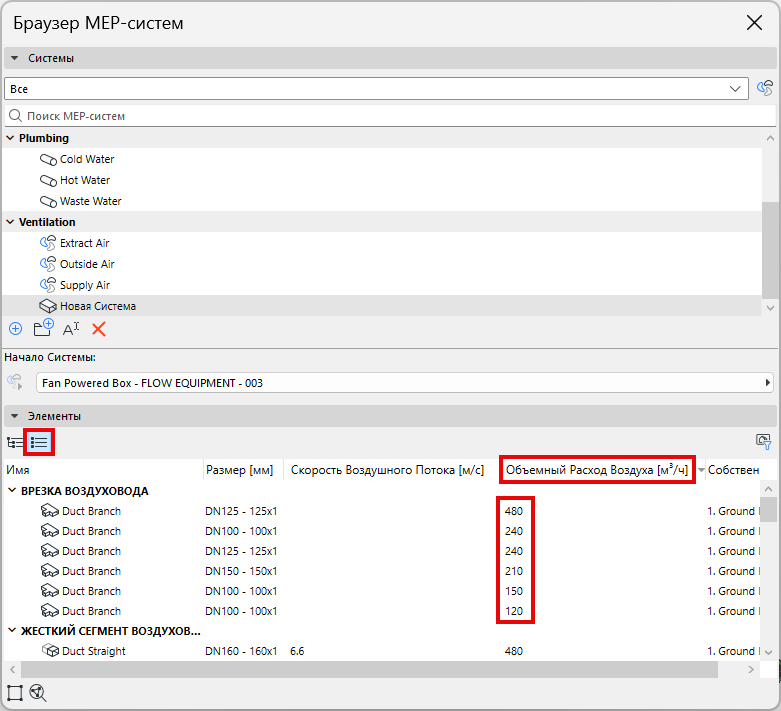Click the horizontal scrollbar right arrow
Image resolution: width=781 pixels, height=711 pixels.
[x=751, y=669]
